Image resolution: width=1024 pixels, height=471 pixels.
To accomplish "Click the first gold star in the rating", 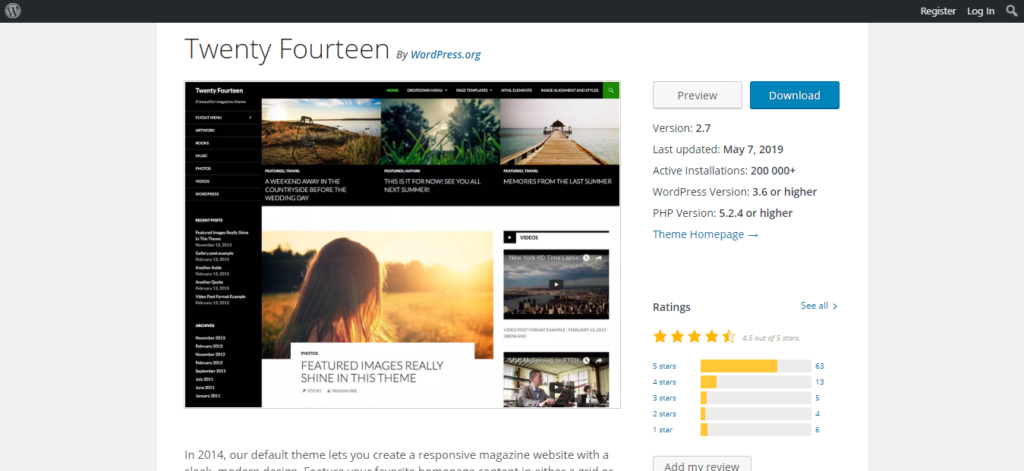I will (660, 336).
